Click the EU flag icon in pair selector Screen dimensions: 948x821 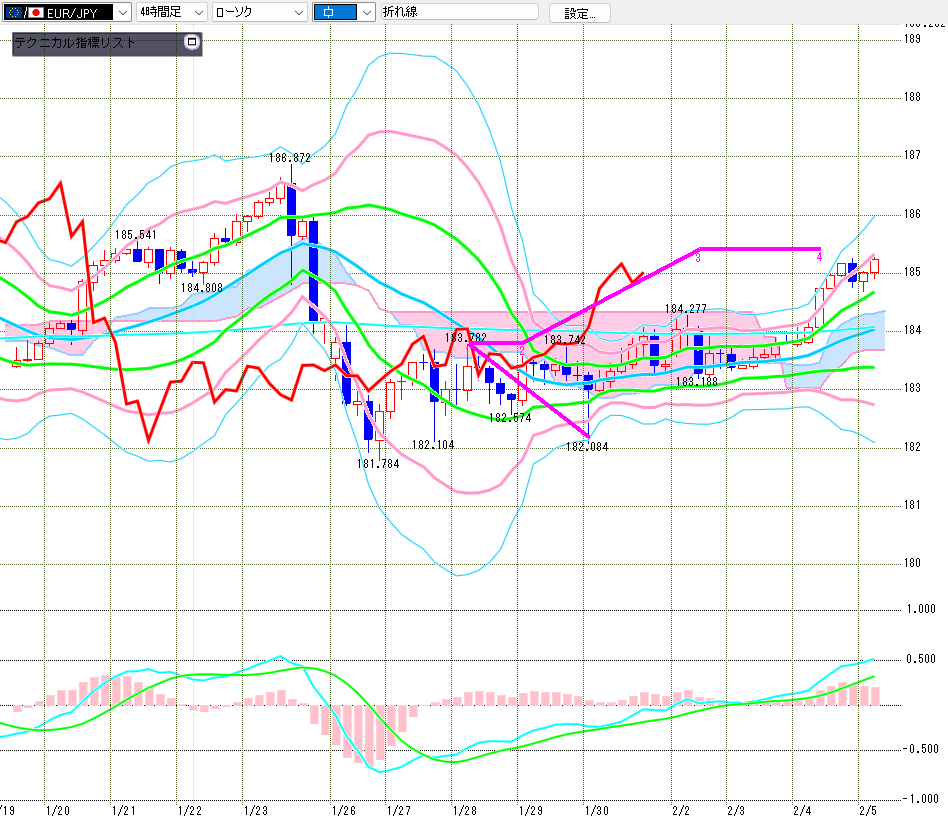pos(13,13)
